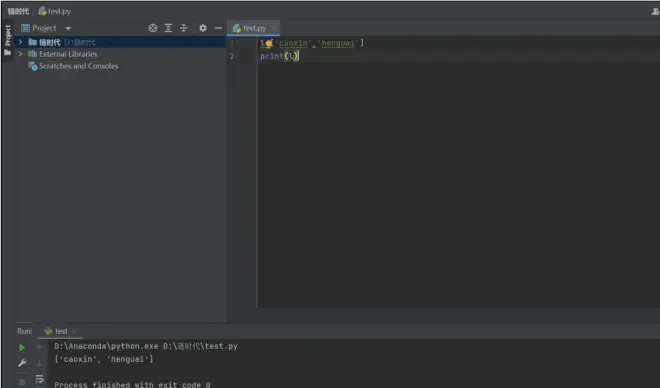The height and width of the screenshot is (388, 660).
Task: Click the Stop square in Run panel
Action: 22,382
